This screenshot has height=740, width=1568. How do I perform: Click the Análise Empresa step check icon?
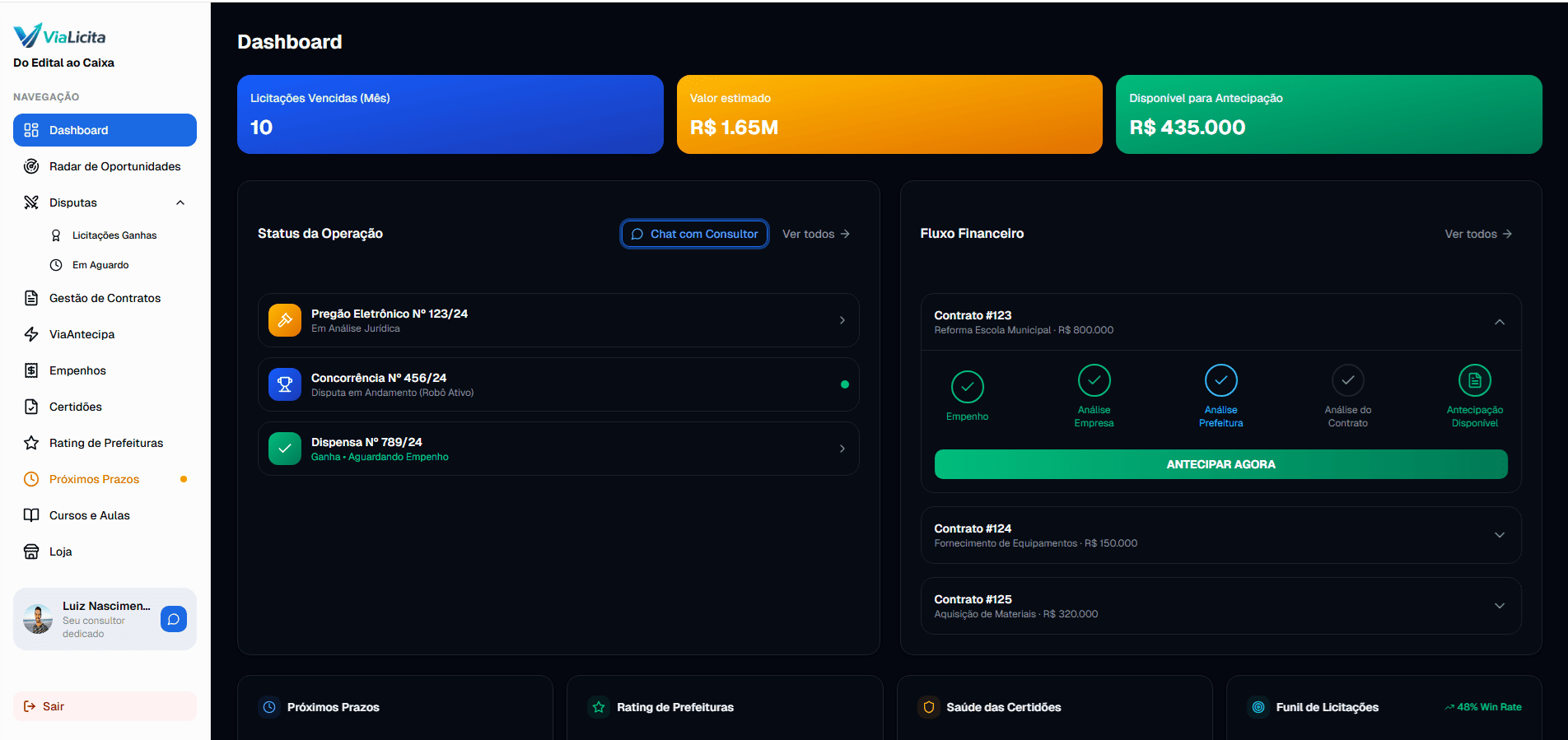click(1094, 380)
